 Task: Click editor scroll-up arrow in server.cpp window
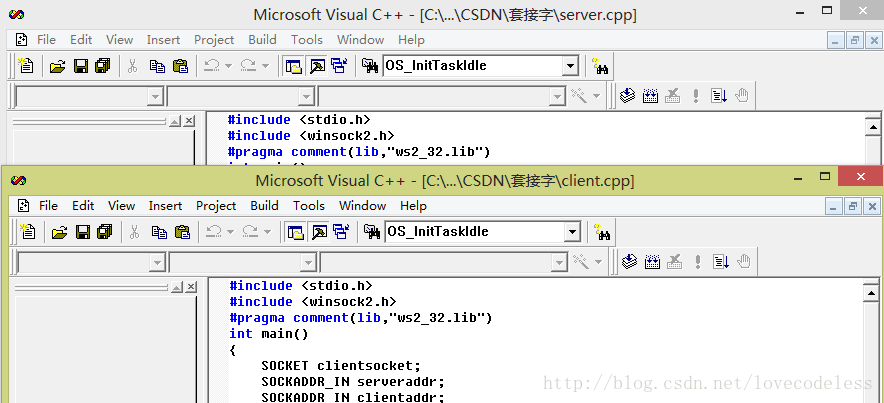tap(872, 127)
